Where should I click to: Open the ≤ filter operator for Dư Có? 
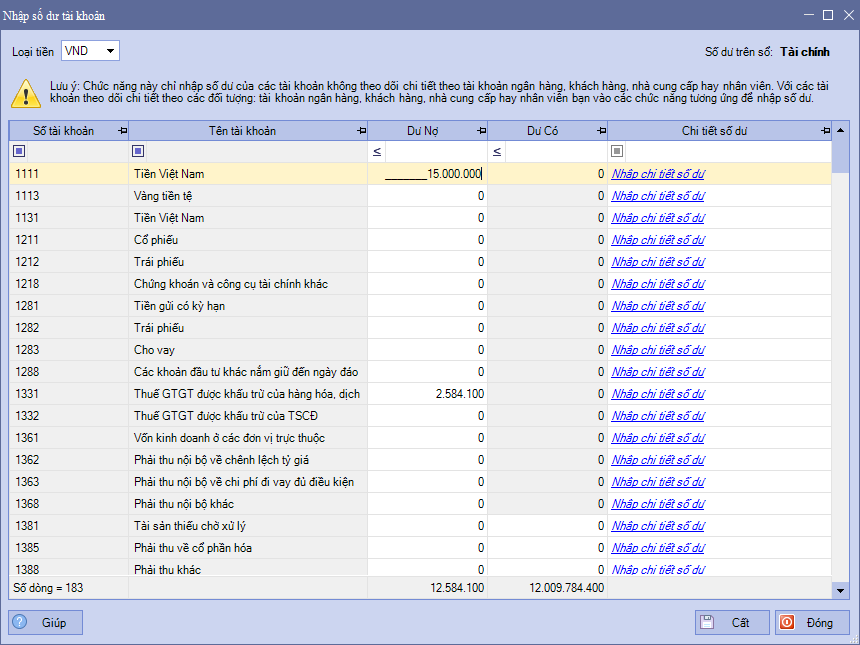(497, 151)
